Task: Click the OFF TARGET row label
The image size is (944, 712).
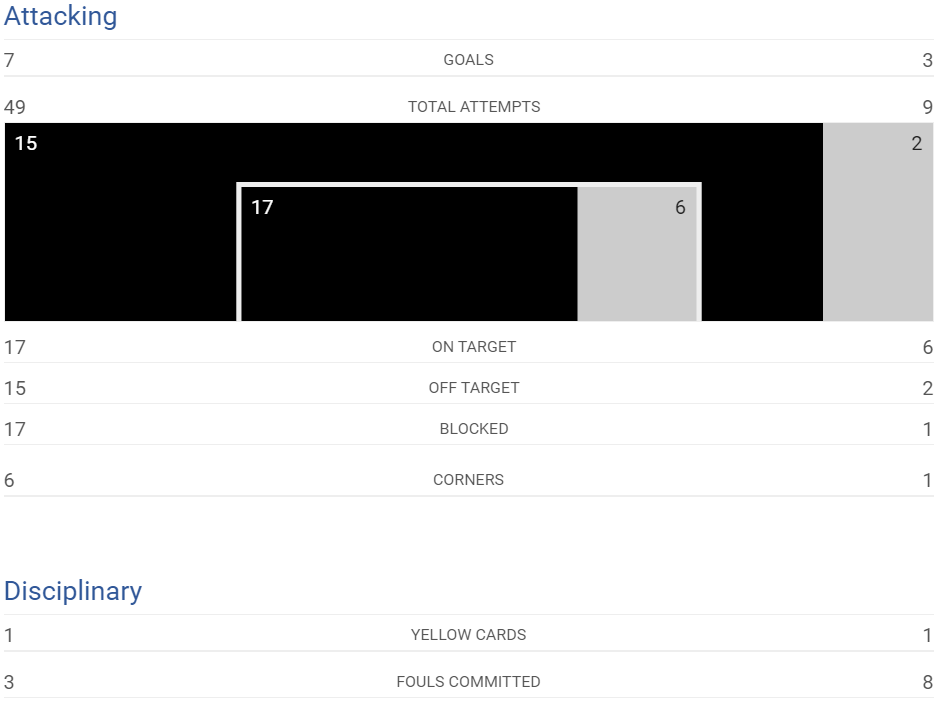Action: (x=474, y=388)
